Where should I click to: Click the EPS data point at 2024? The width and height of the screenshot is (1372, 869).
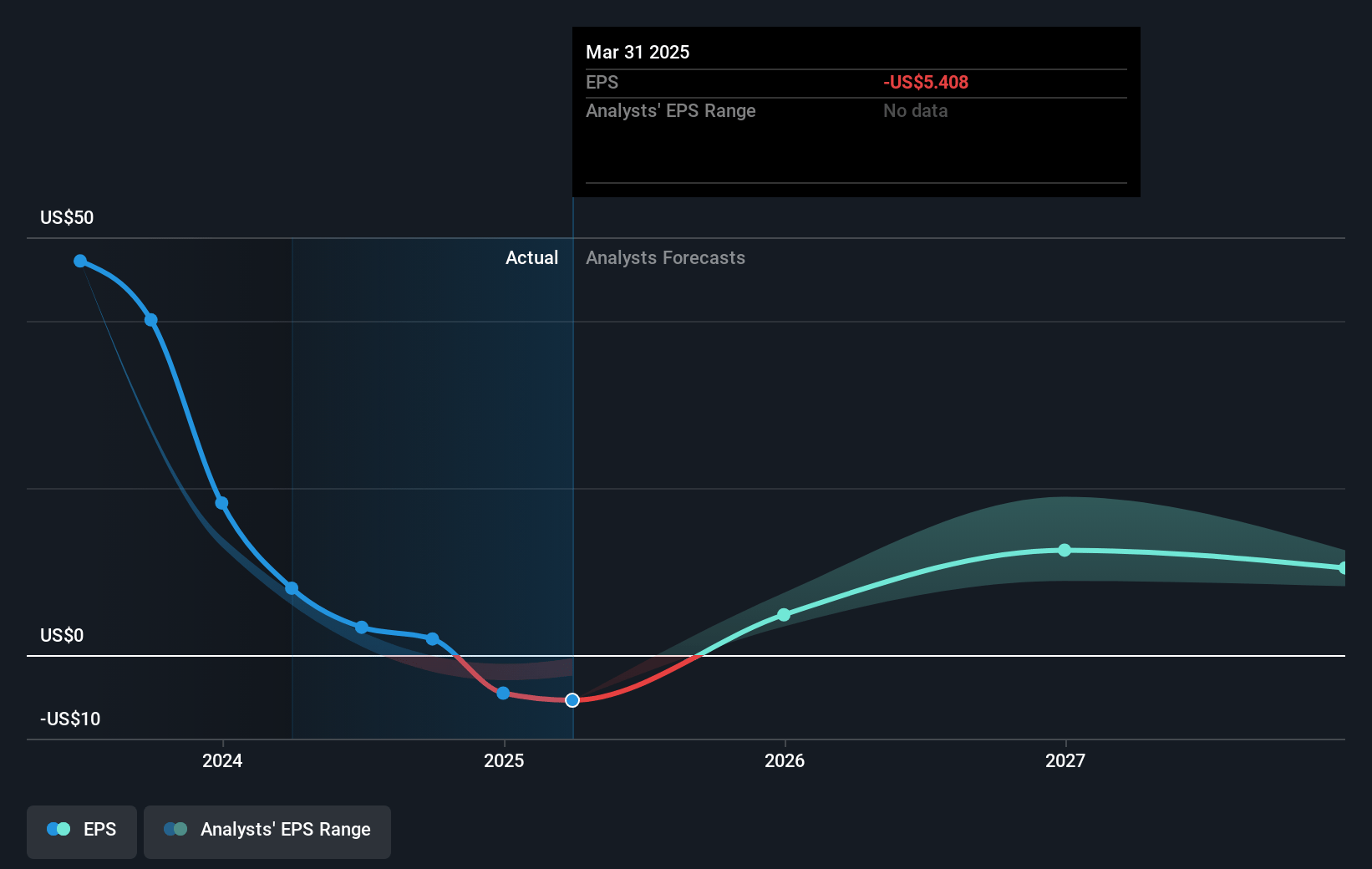[221, 503]
